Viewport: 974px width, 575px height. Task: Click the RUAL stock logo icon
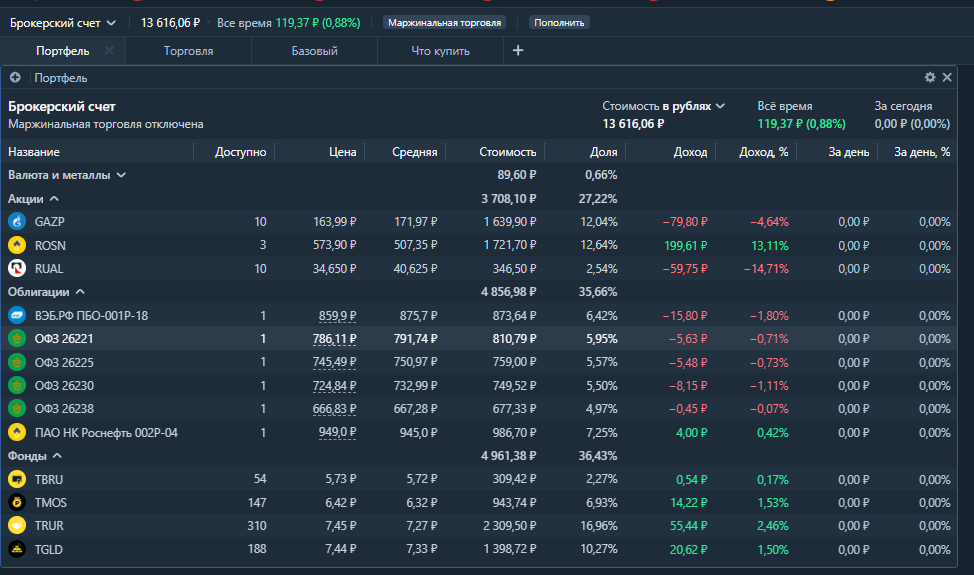click(16, 268)
